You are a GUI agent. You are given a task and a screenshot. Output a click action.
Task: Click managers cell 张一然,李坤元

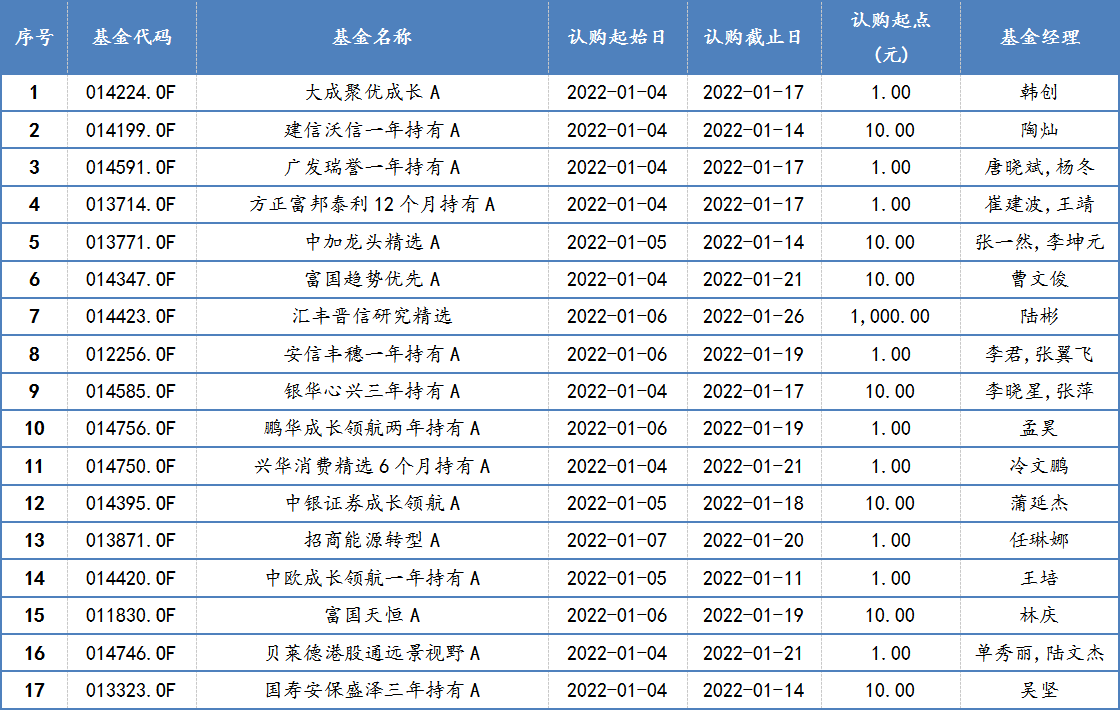[1039, 243]
